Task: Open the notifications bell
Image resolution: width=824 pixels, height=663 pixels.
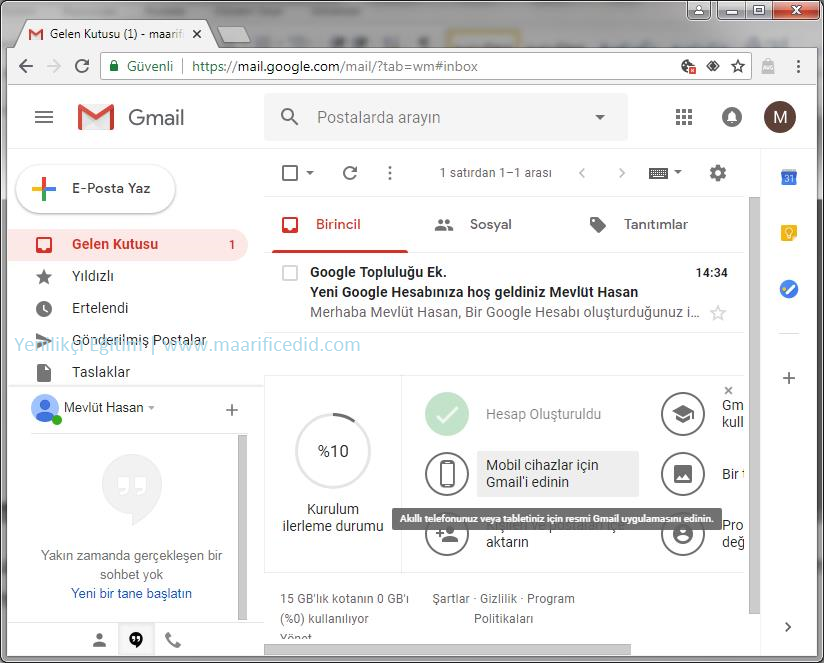Action: pyautogui.click(x=732, y=117)
